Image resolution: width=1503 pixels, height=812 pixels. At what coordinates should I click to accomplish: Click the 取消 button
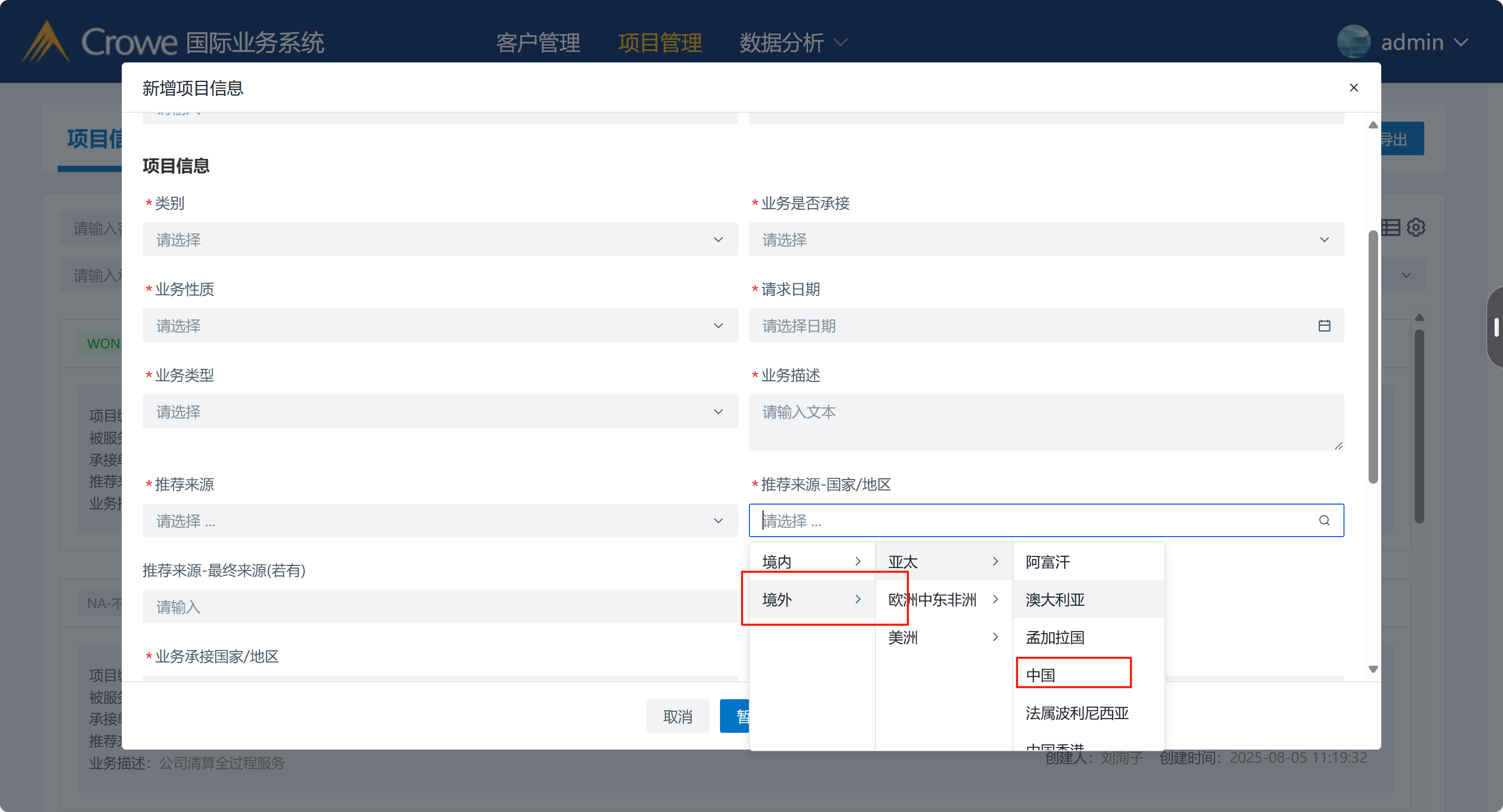tap(678, 716)
